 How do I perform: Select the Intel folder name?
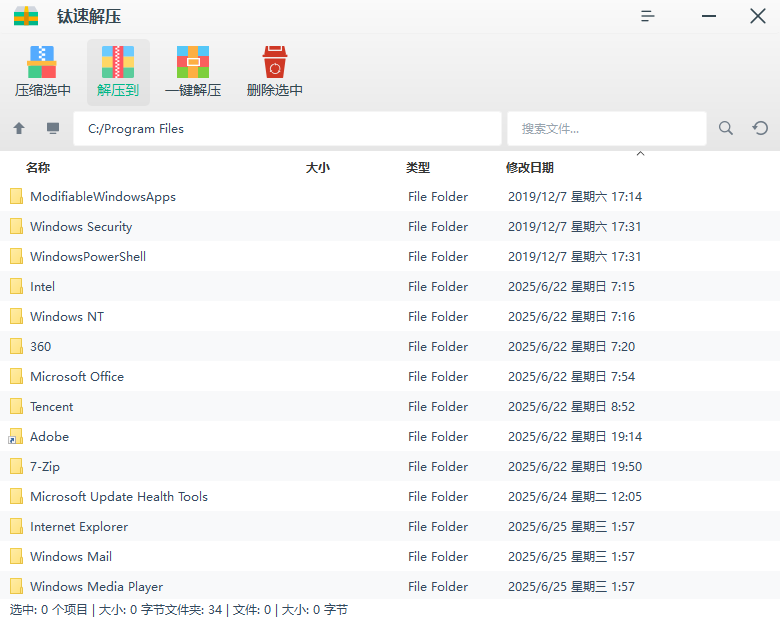coord(42,286)
